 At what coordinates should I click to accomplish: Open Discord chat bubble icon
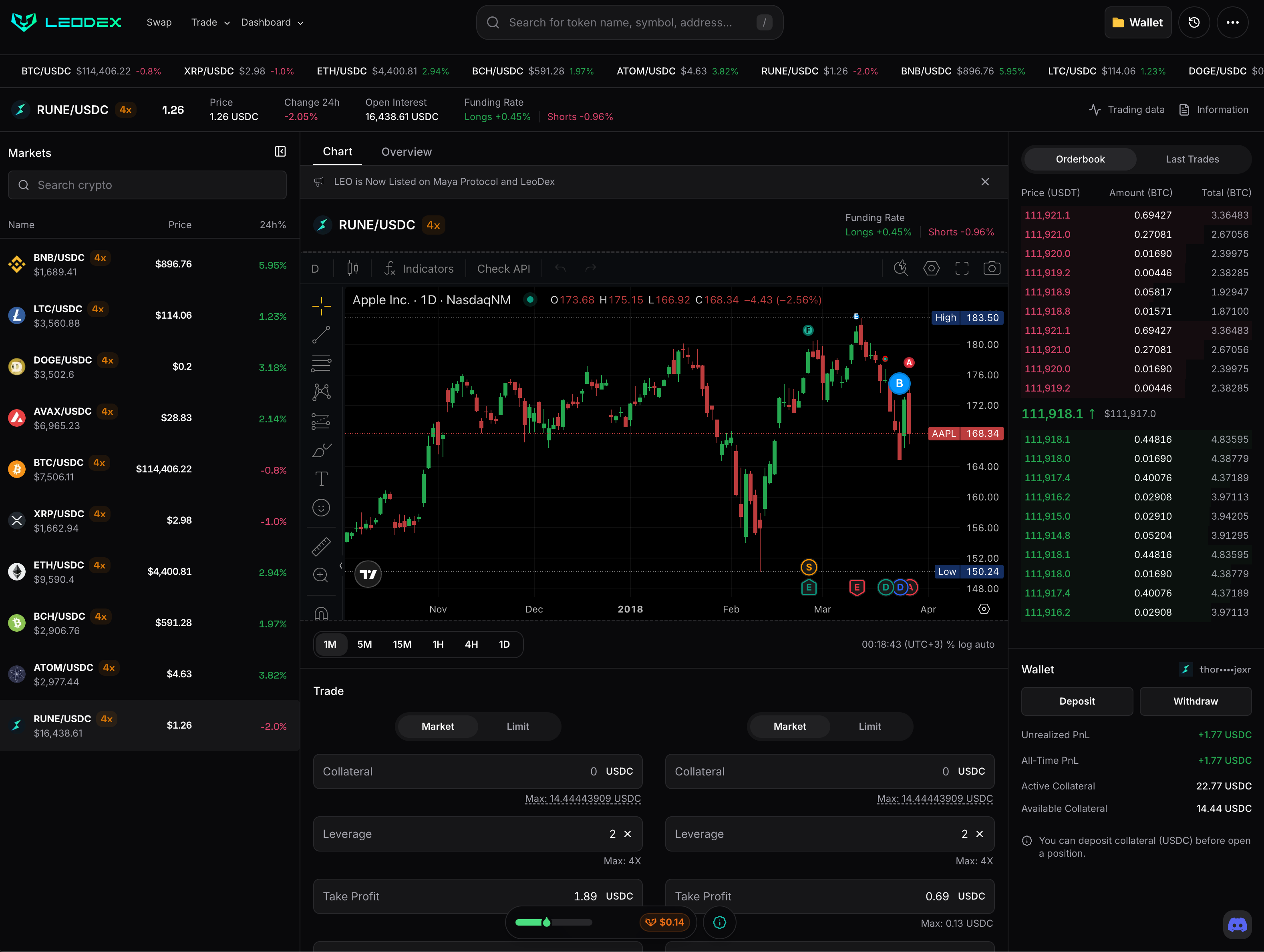[x=1237, y=925]
